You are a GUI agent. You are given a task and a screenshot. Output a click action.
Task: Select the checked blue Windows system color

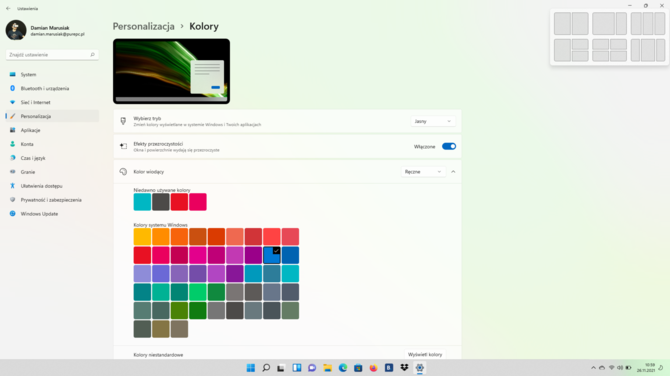[272, 255]
